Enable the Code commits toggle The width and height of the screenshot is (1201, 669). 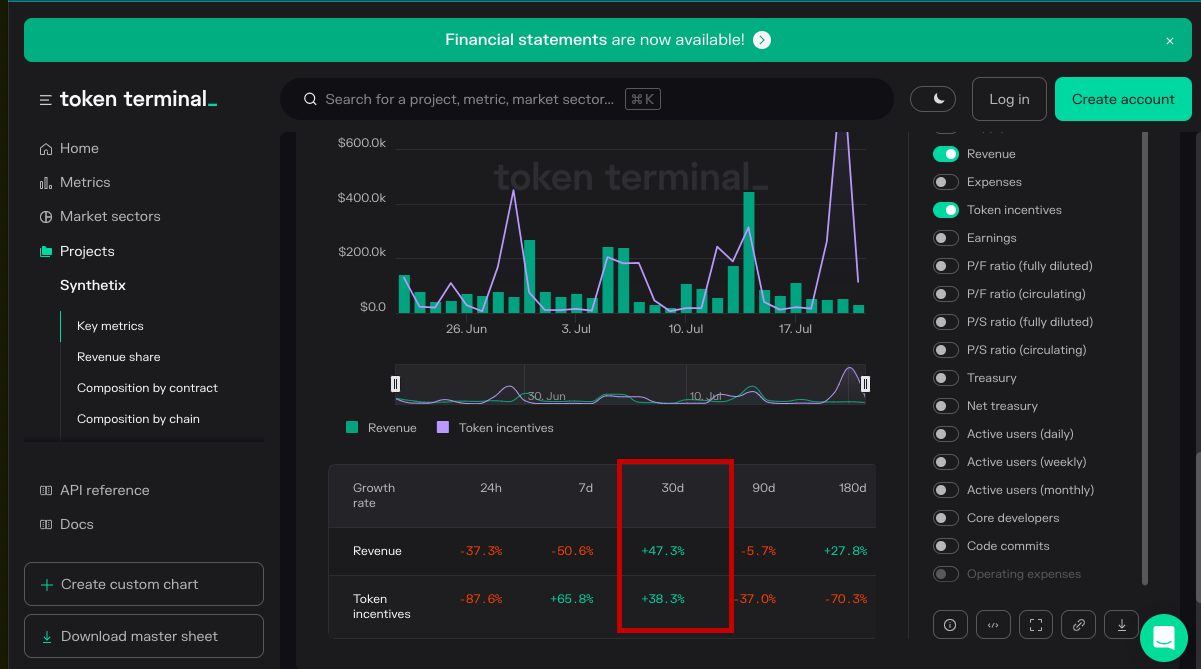[x=946, y=546]
